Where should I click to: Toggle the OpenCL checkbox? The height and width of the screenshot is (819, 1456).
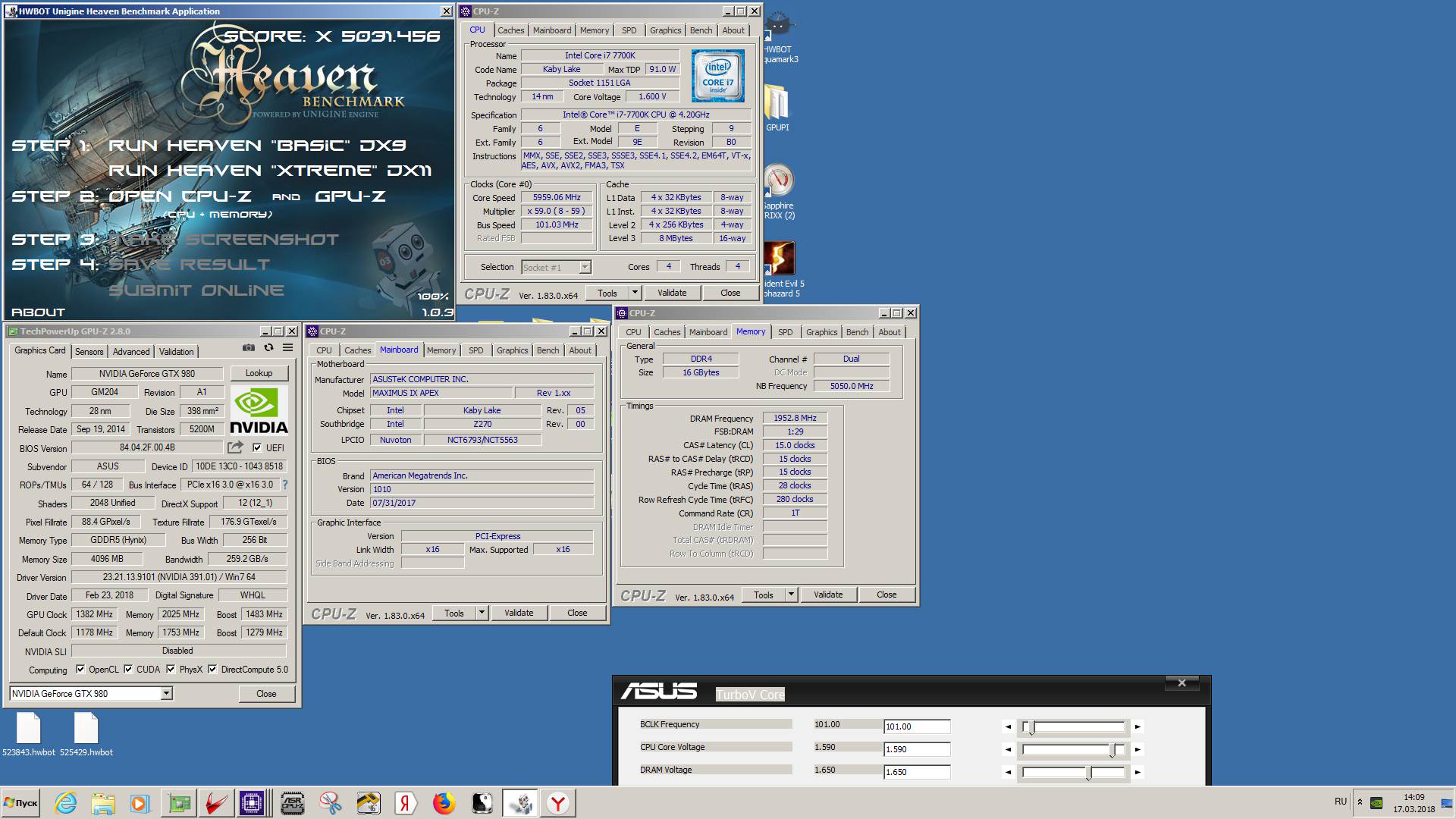(x=80, y=669)
